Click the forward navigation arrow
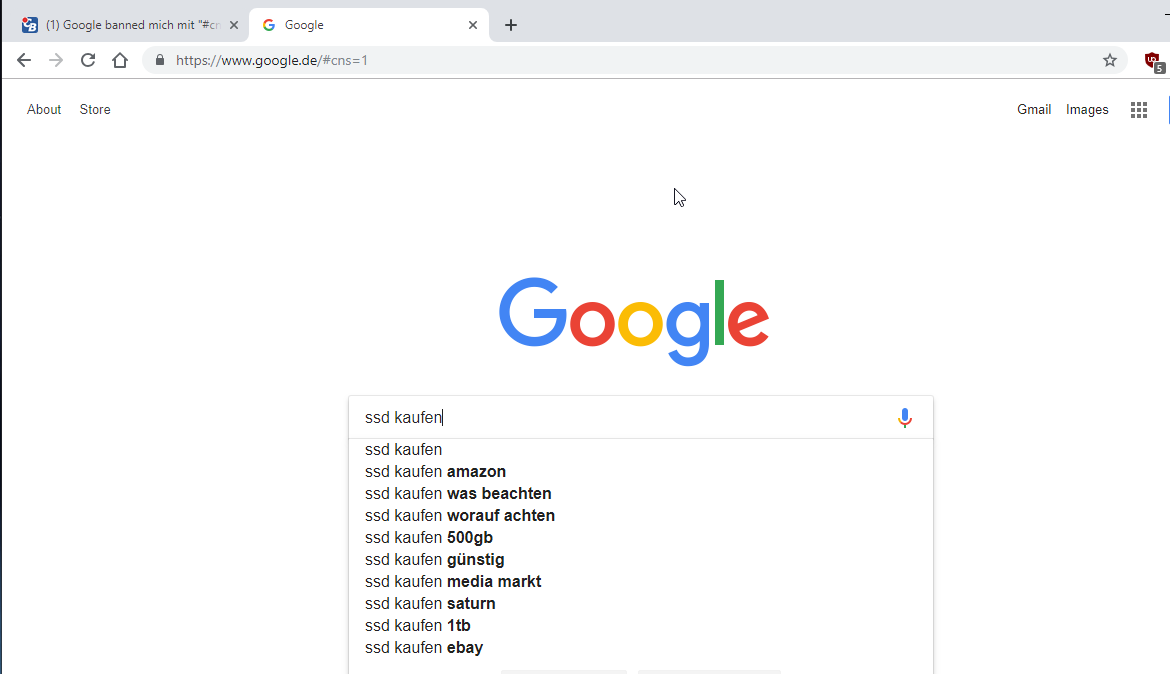Viewport: 1170px width, 674px height. point(56,60)
